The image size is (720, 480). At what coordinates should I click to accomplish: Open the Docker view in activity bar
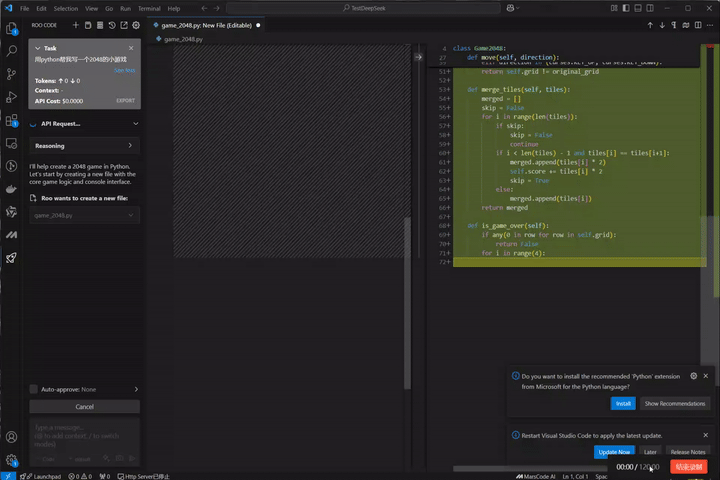12,188
